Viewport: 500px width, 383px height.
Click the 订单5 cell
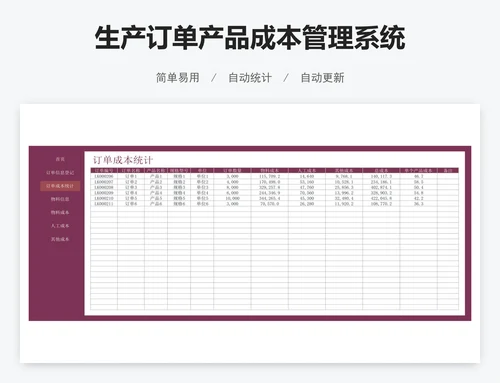click(x=131, y=198)
